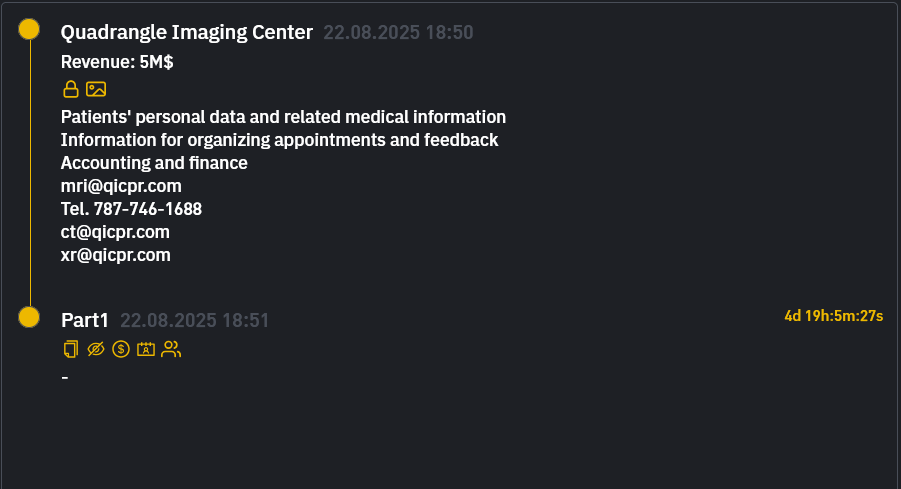Click the contact calendar icon under Part1
The width and height of the screenshot is (901, 489).
coord(146,349)
